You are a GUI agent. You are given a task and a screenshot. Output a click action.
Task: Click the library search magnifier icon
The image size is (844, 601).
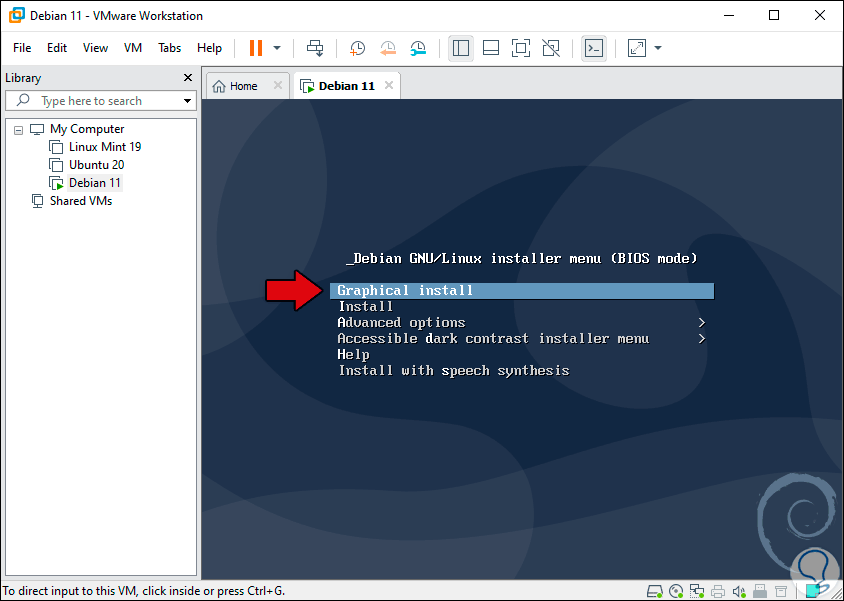[23, 100]
